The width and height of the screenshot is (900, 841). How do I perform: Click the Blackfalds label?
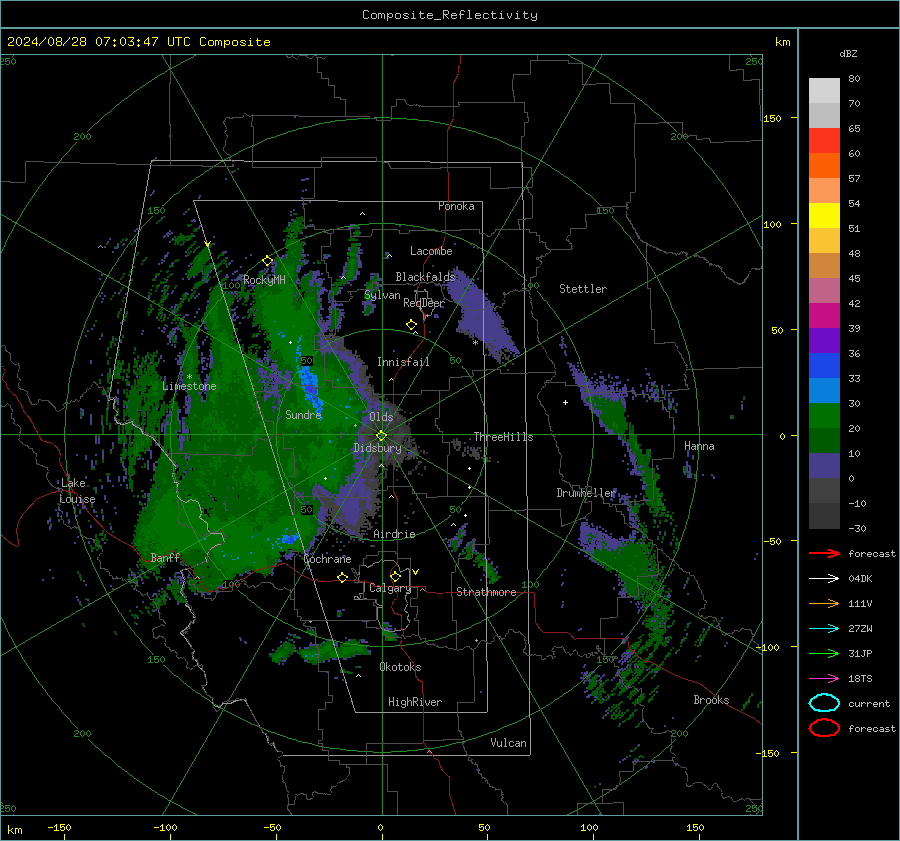tap(425, 277)
